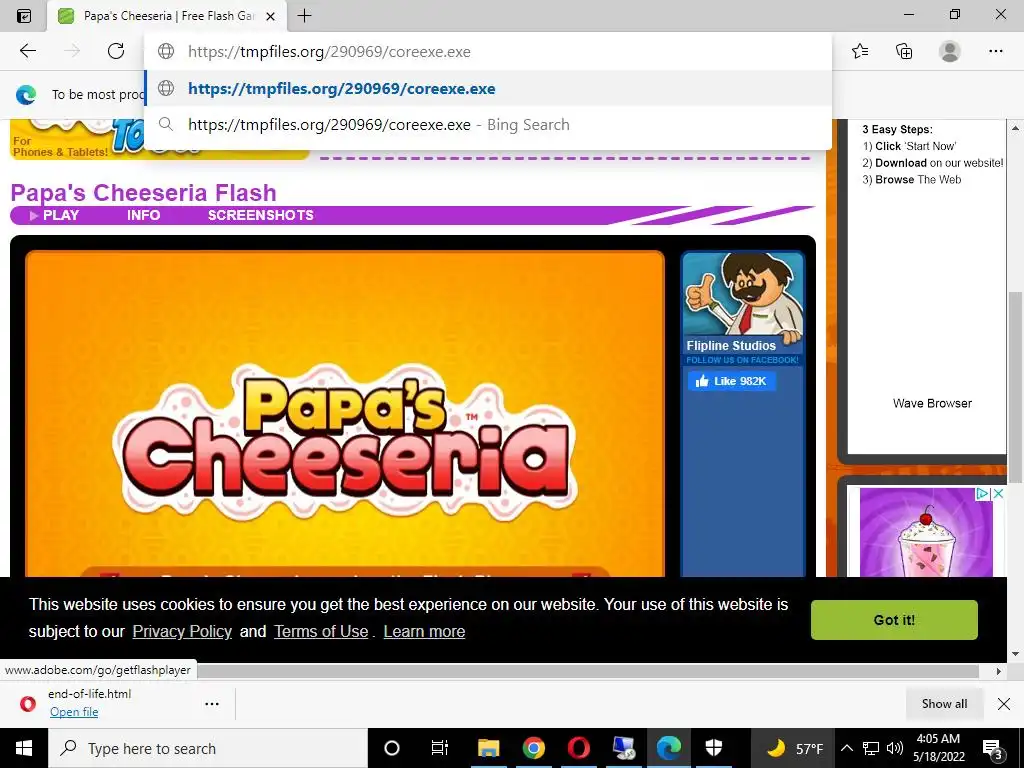Image resolution: width=1024 pixels, height=768 pixels.
Task: Close the Papa's Cheeseria tab
Action: point(270,16)
